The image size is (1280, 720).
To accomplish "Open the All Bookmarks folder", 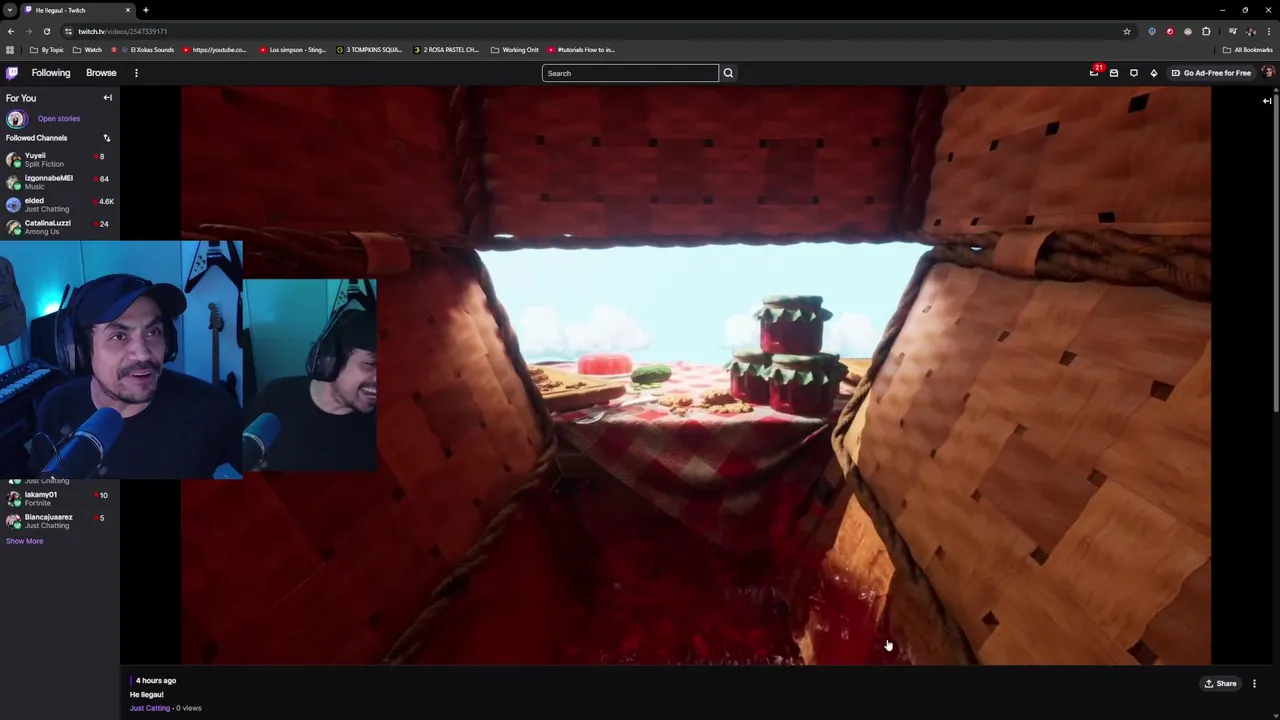I will (1248, 50).
